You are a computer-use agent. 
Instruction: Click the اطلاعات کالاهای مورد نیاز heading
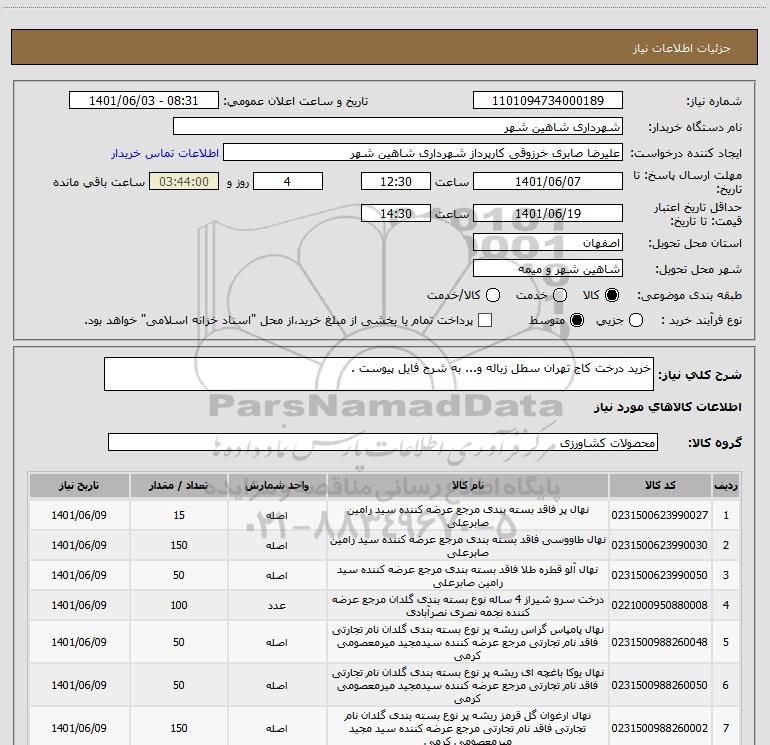point(668,407)
